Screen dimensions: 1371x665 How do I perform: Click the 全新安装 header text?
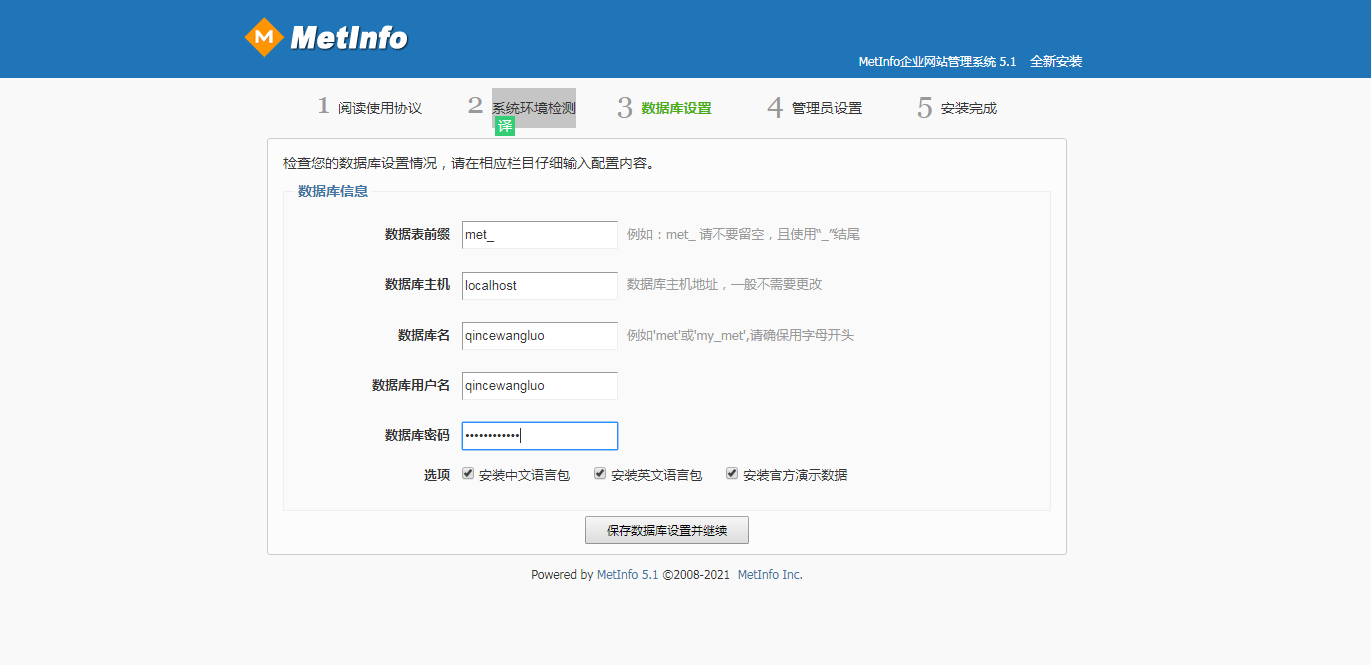coord(1056,61)
